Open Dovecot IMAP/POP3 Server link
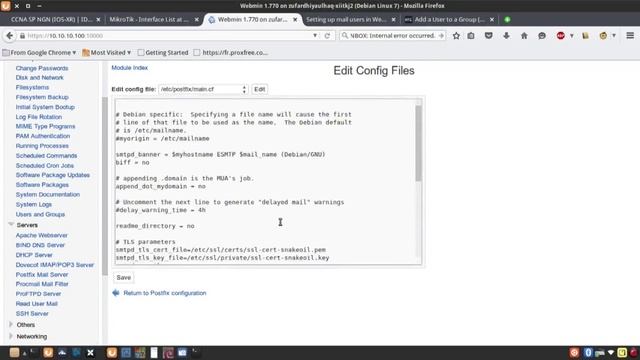This screenshot has height=360, width=640. pyautogui.click(x=55, y=264)
